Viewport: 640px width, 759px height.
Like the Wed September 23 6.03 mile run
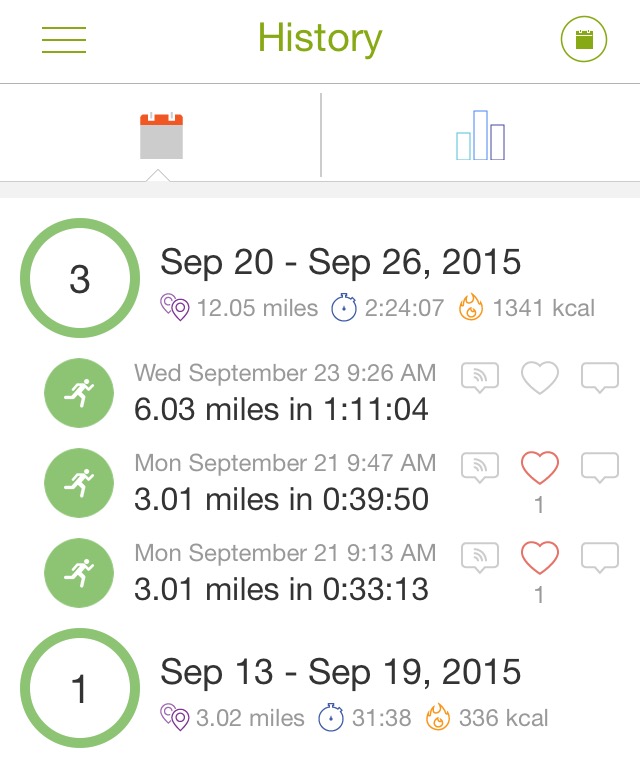540,377
